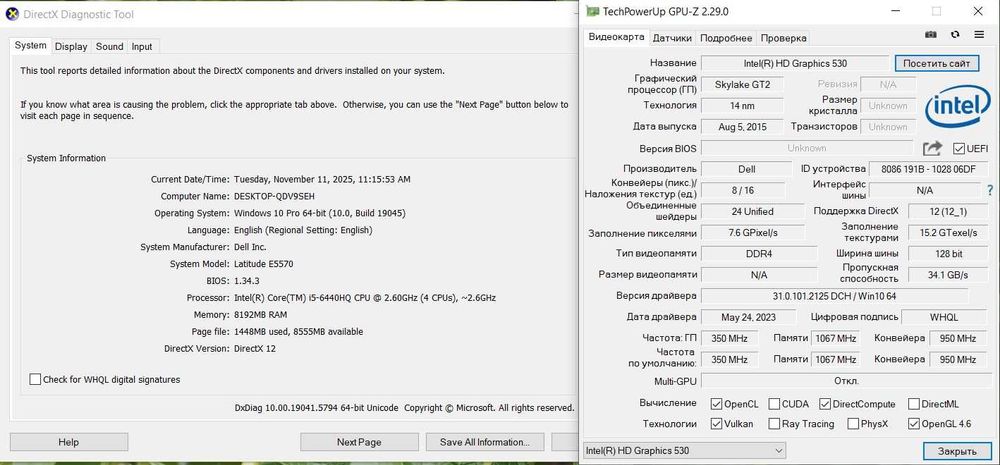Image resolution: width=1000 pixels, height=465 pixels.
Task: Click processor i5-6440HQ text
Action: pyautogui.click(x=365, y=297)
